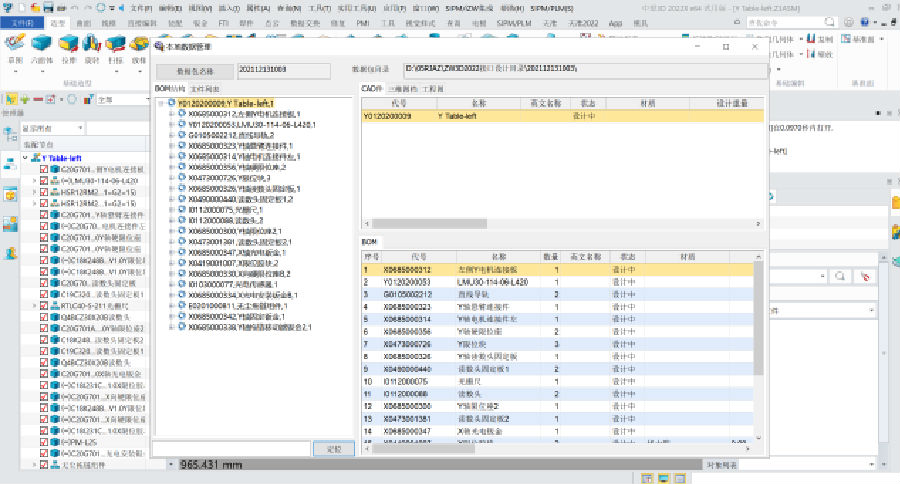
Task: Toggle checkbox for RTLC40-S-211 component
Action: click(43, 305)
